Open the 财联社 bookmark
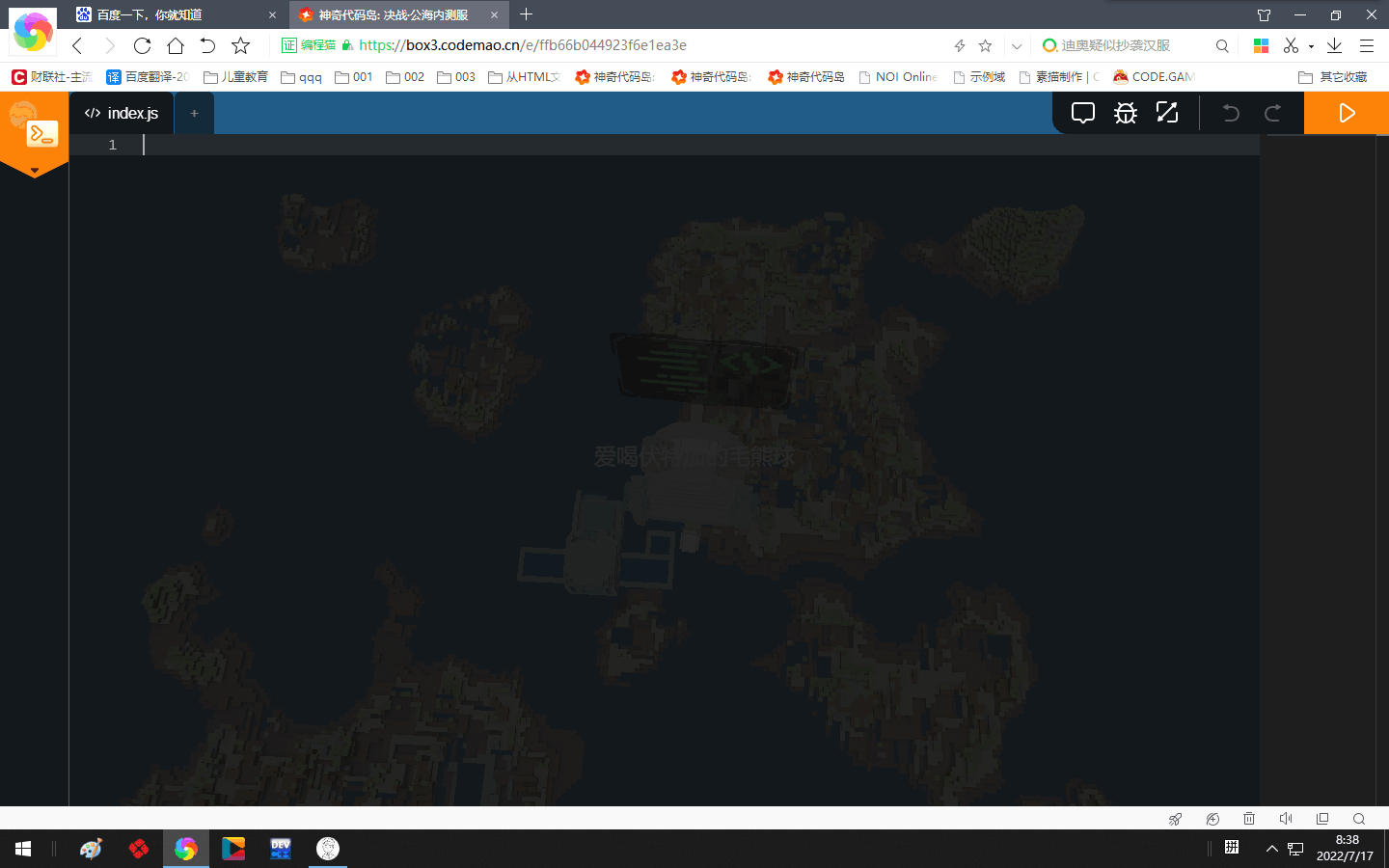This screenshot has width=1389, height=868. point(52,77)
